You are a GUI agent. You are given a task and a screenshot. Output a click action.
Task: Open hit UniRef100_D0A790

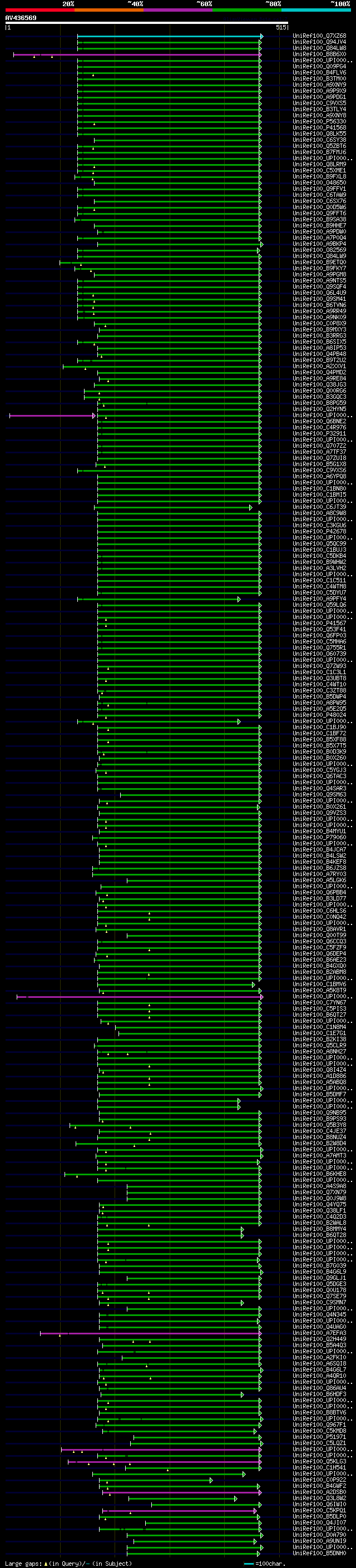(x=319, y=1535)
